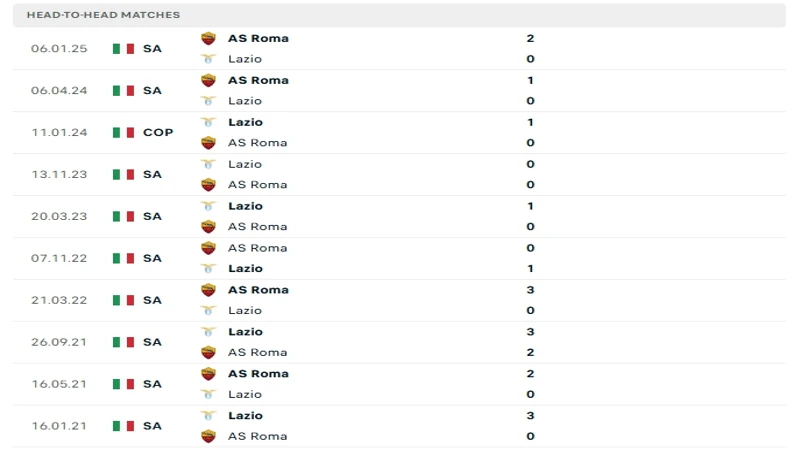
Task: Click Lazio eagle logo in 16.05.21 match
Action: coord(208,394)
